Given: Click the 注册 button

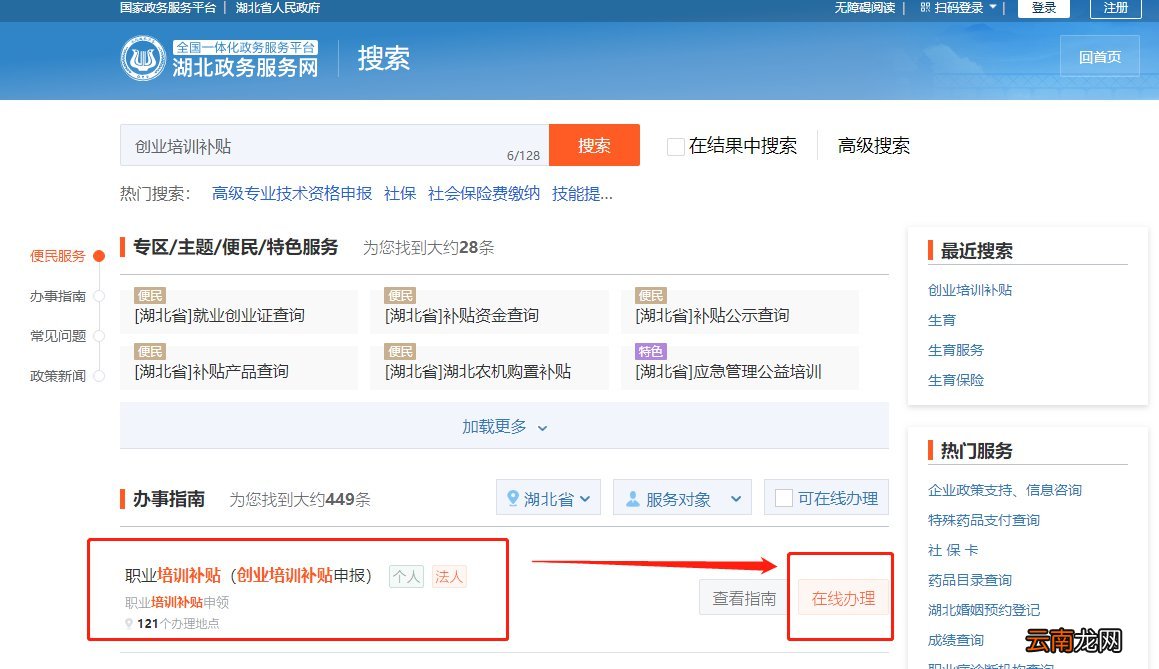Looking at the screenshot, I should 1115,7.
